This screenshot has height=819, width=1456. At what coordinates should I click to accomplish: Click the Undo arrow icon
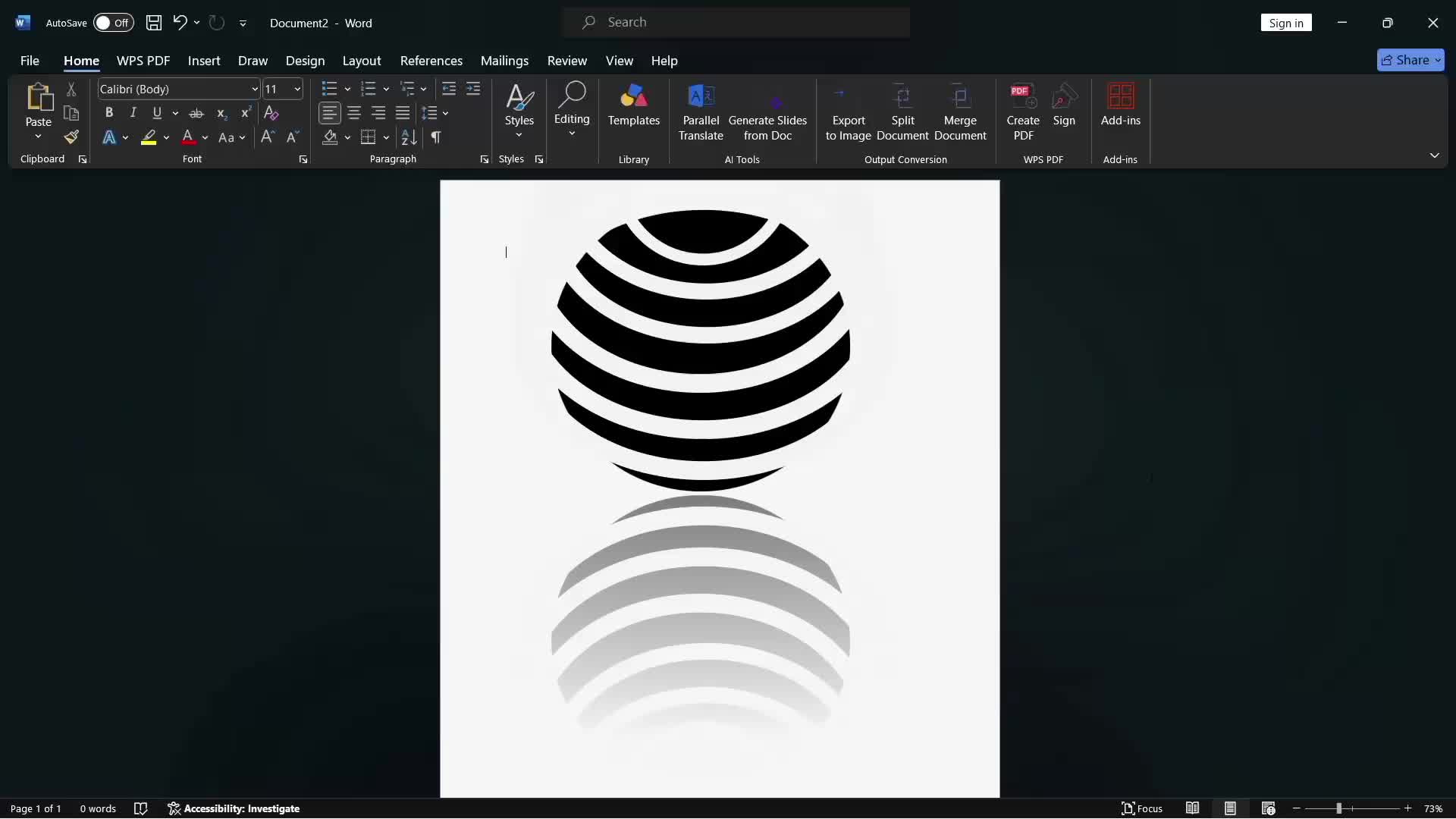180,23
